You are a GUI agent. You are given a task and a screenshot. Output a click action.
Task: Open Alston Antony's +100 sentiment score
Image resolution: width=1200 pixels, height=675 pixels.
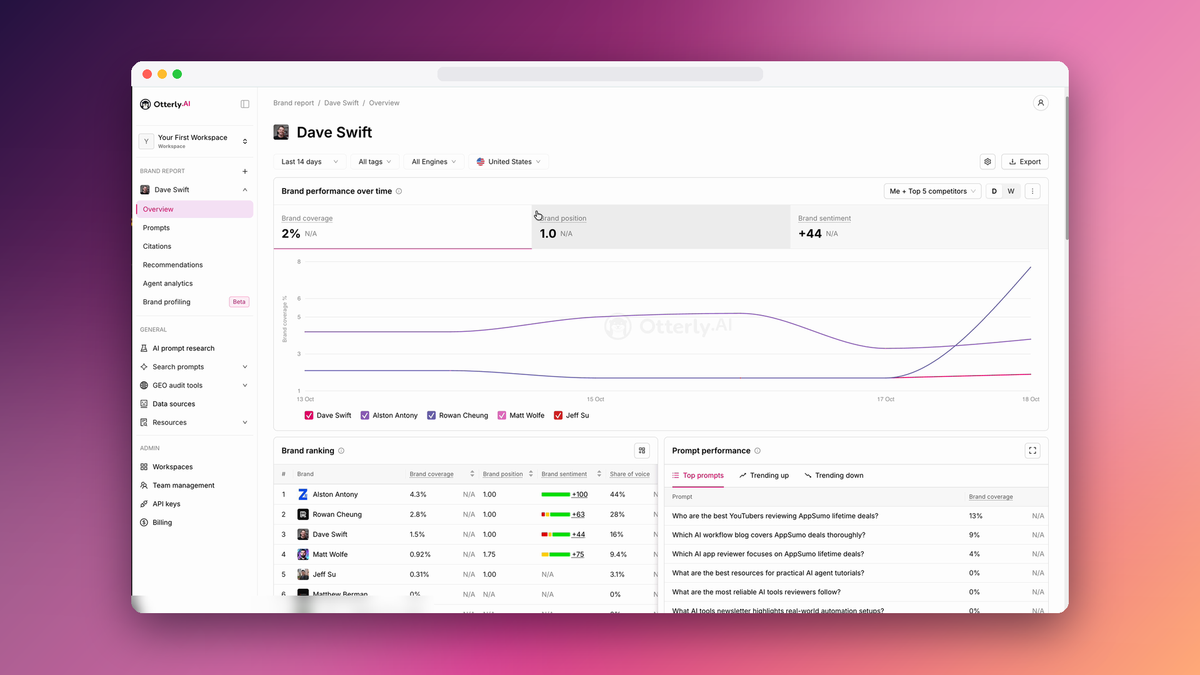(x=580, y=495)
